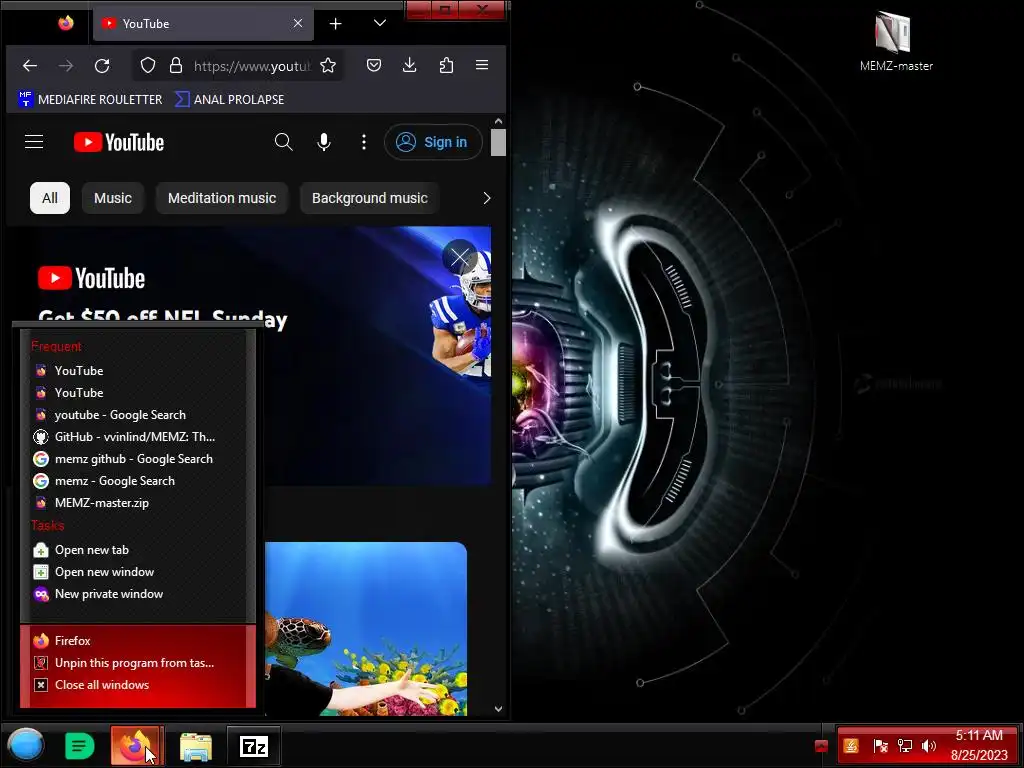Open the green notes app on the taskbar

(x=80, y=746)
